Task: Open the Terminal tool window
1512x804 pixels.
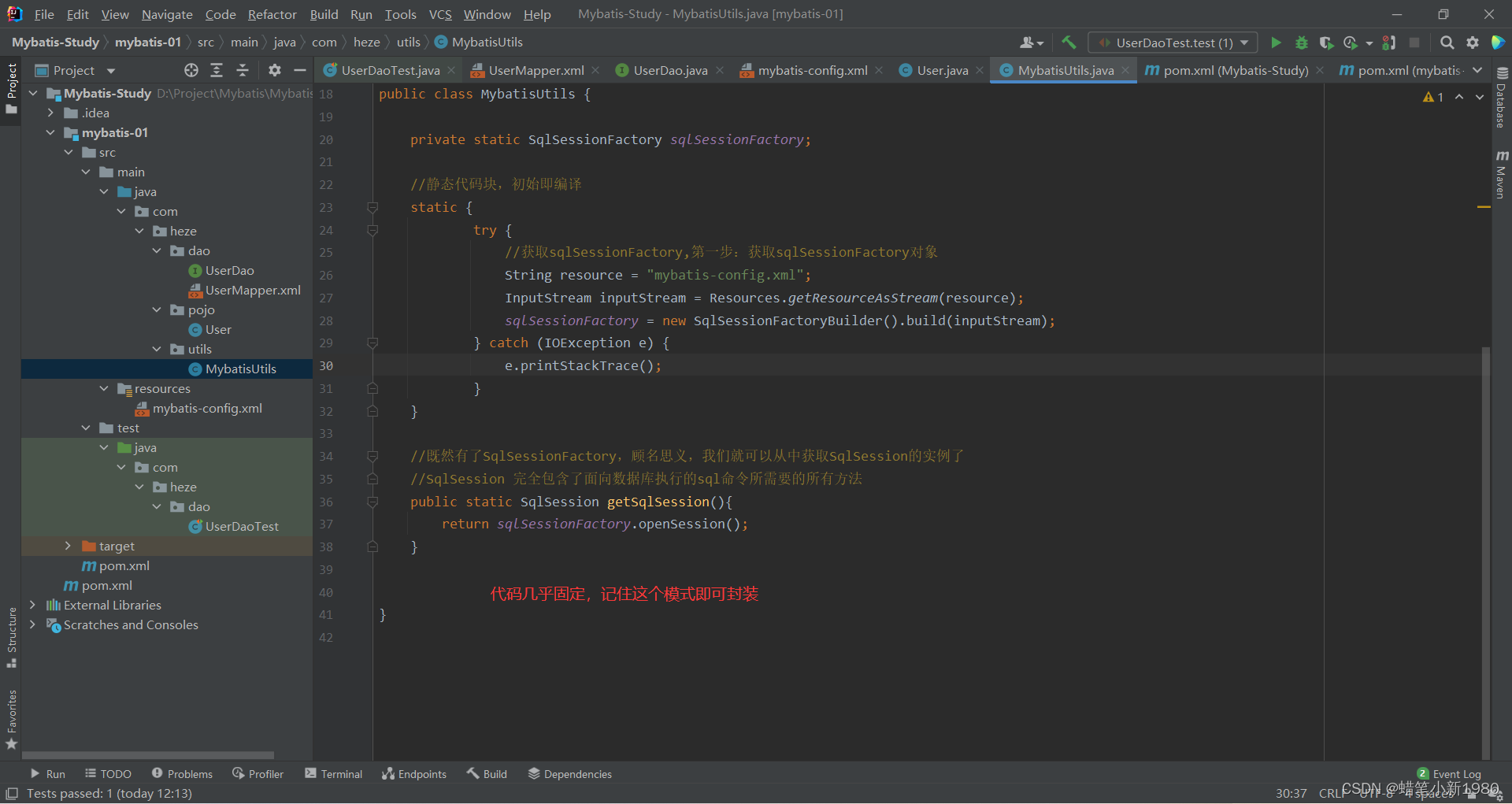Action: (333, 774)
